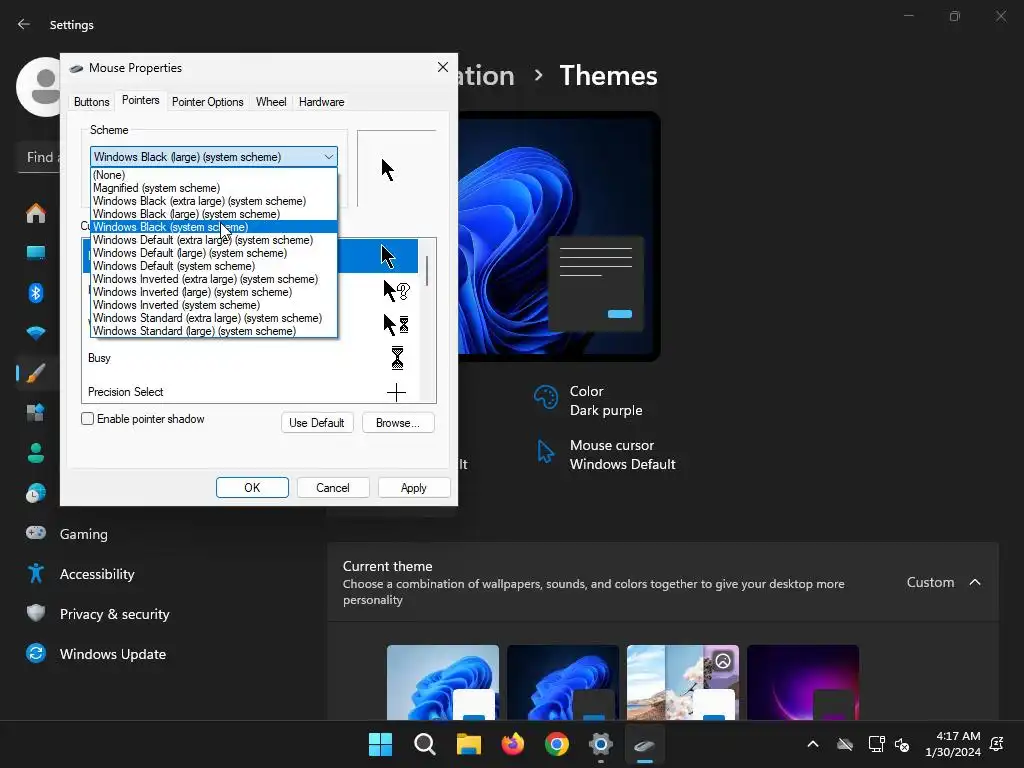Select the purple glow theme thumbnail
The image size is (1024, 768).
point(803,682)
